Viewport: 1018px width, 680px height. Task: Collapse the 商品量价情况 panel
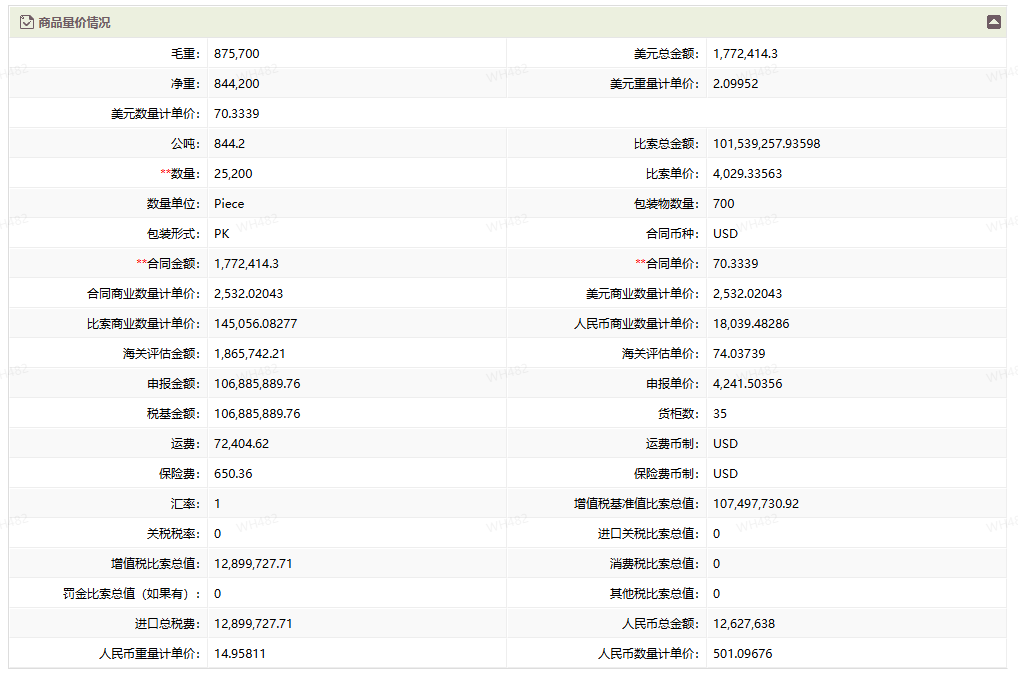point(993,22)
